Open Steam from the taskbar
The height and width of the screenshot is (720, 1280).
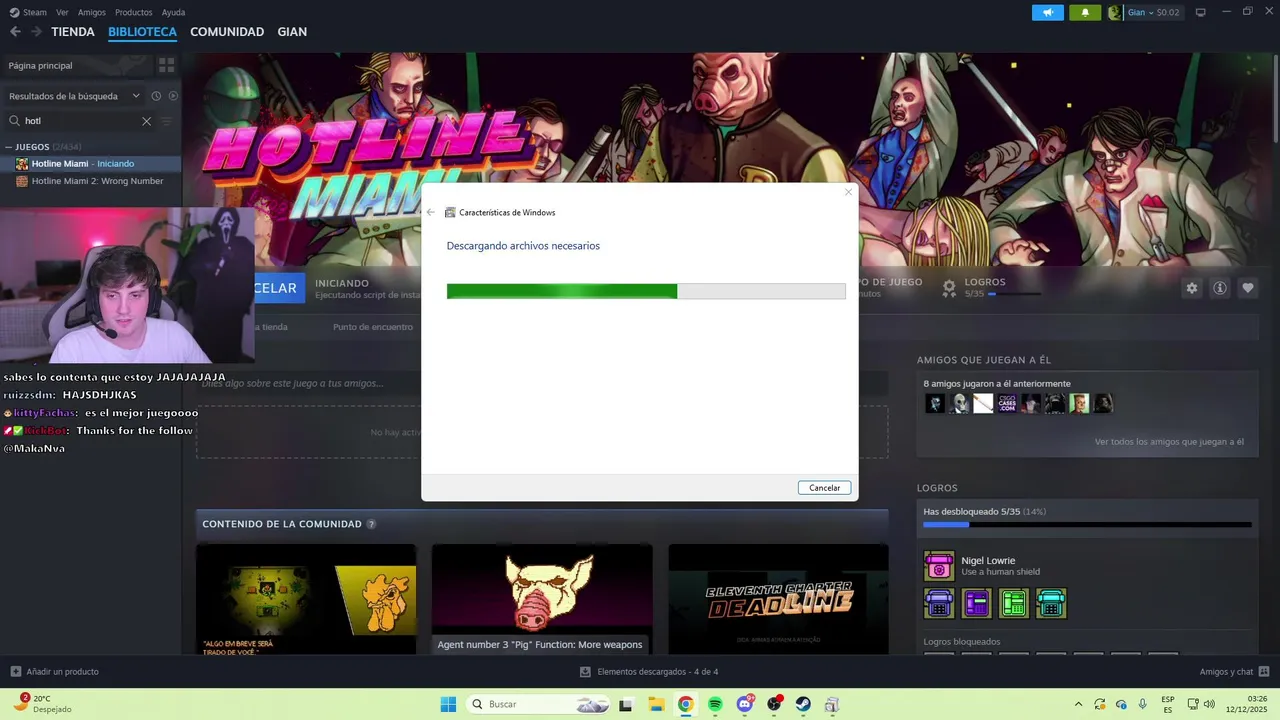pyautogui.click(x=803, y=704)
